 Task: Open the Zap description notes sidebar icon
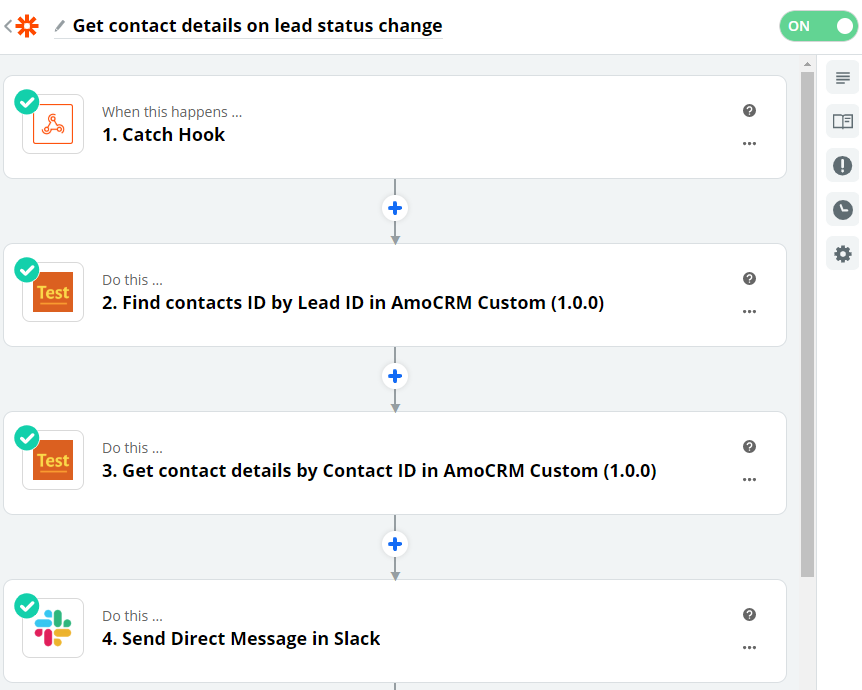[842, 78]
